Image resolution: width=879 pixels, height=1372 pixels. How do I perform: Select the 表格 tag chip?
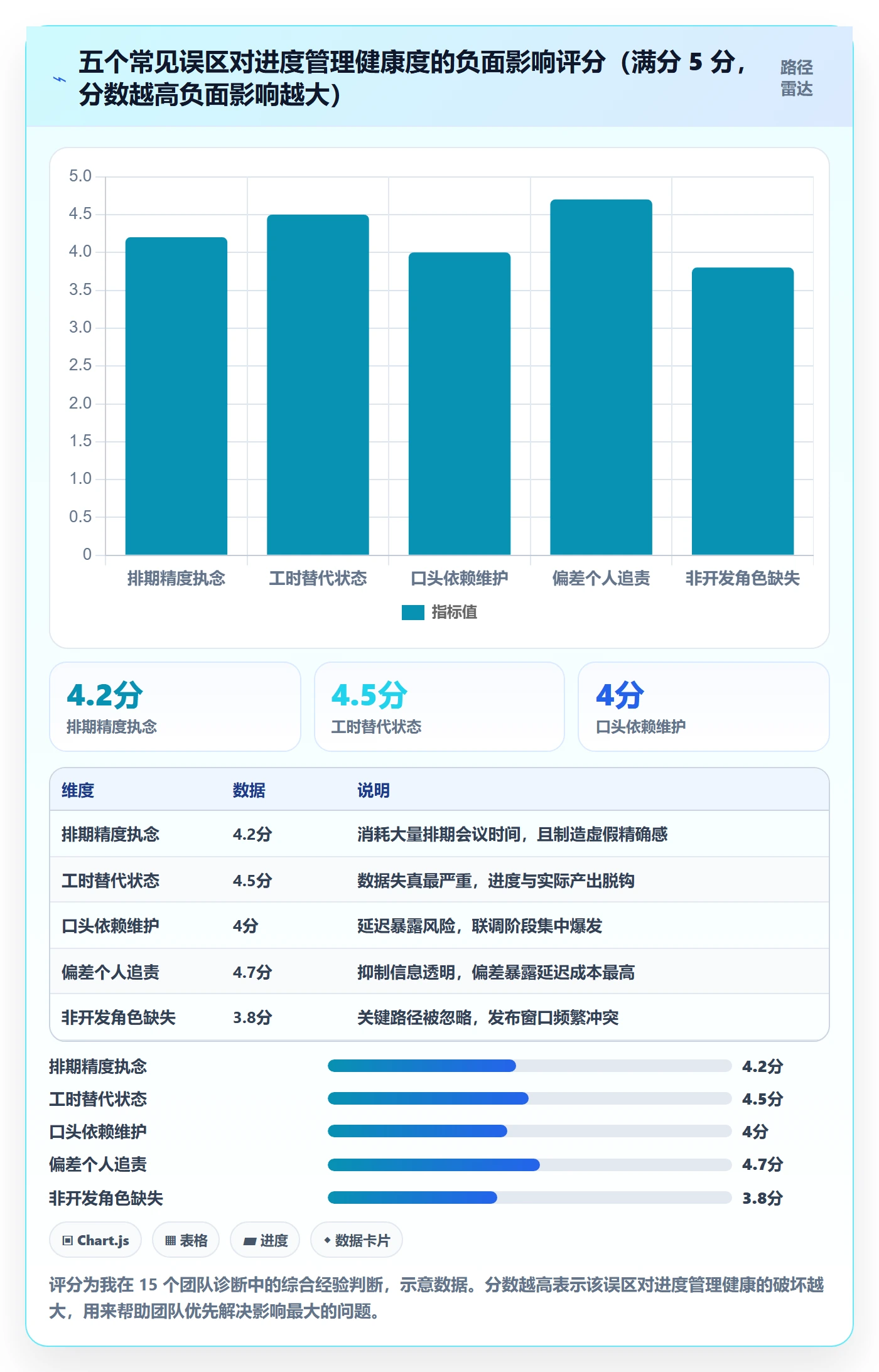coord(186,1240)
